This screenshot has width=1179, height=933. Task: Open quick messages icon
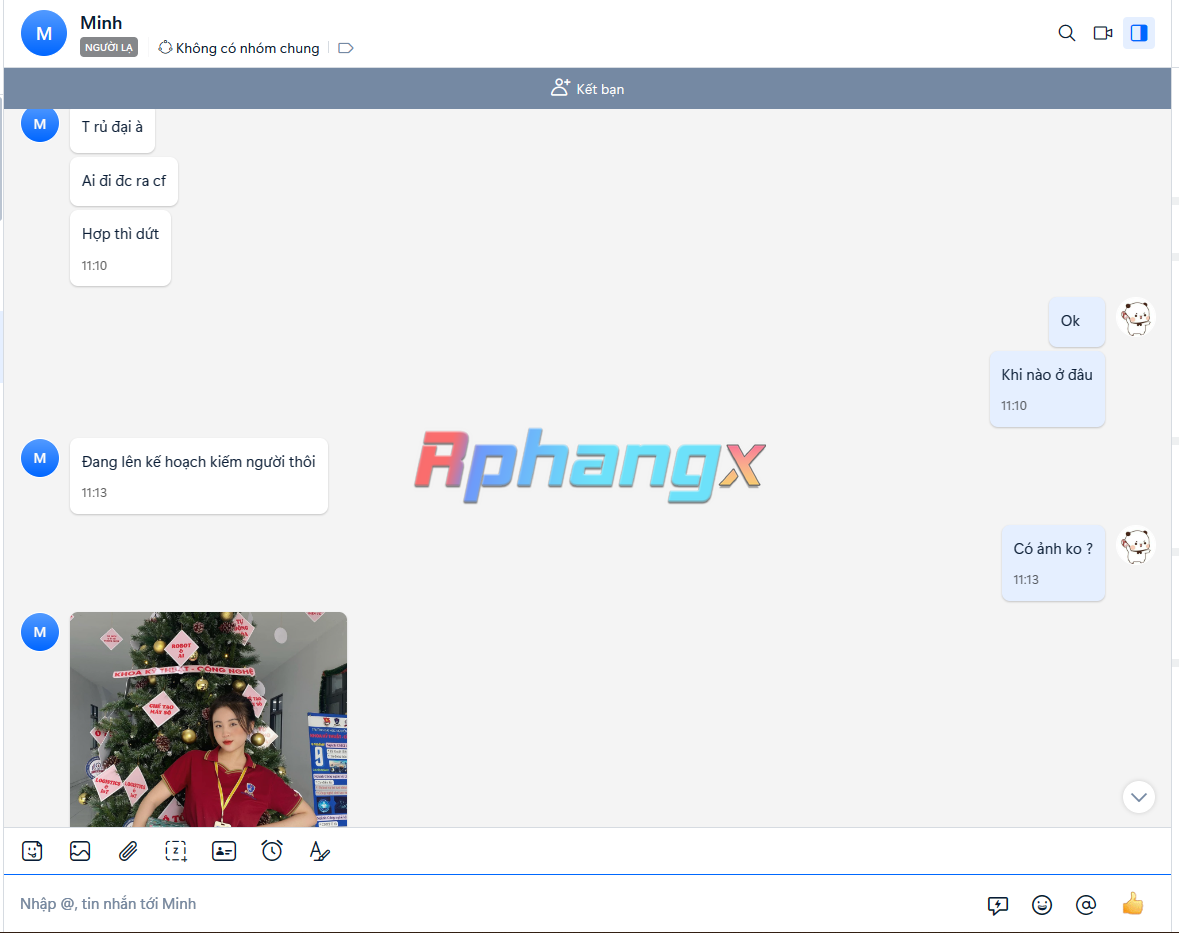pos(998,904)
